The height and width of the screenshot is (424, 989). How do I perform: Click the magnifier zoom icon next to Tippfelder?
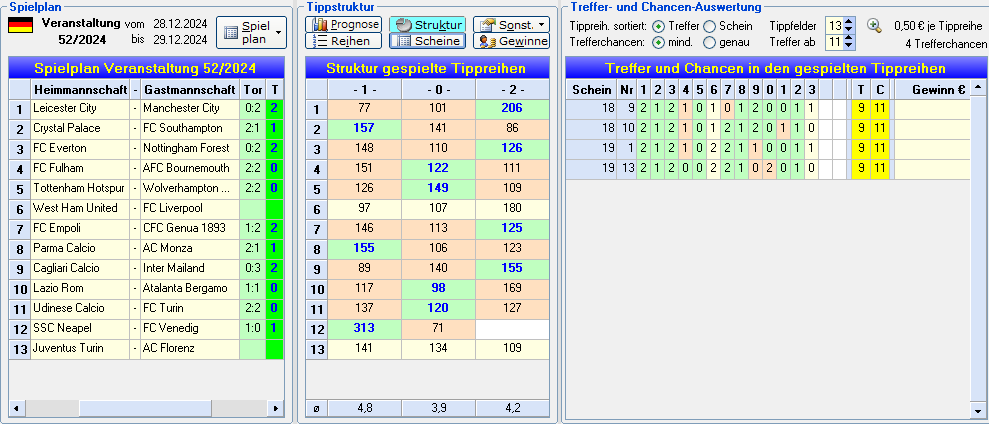[874, 26]
